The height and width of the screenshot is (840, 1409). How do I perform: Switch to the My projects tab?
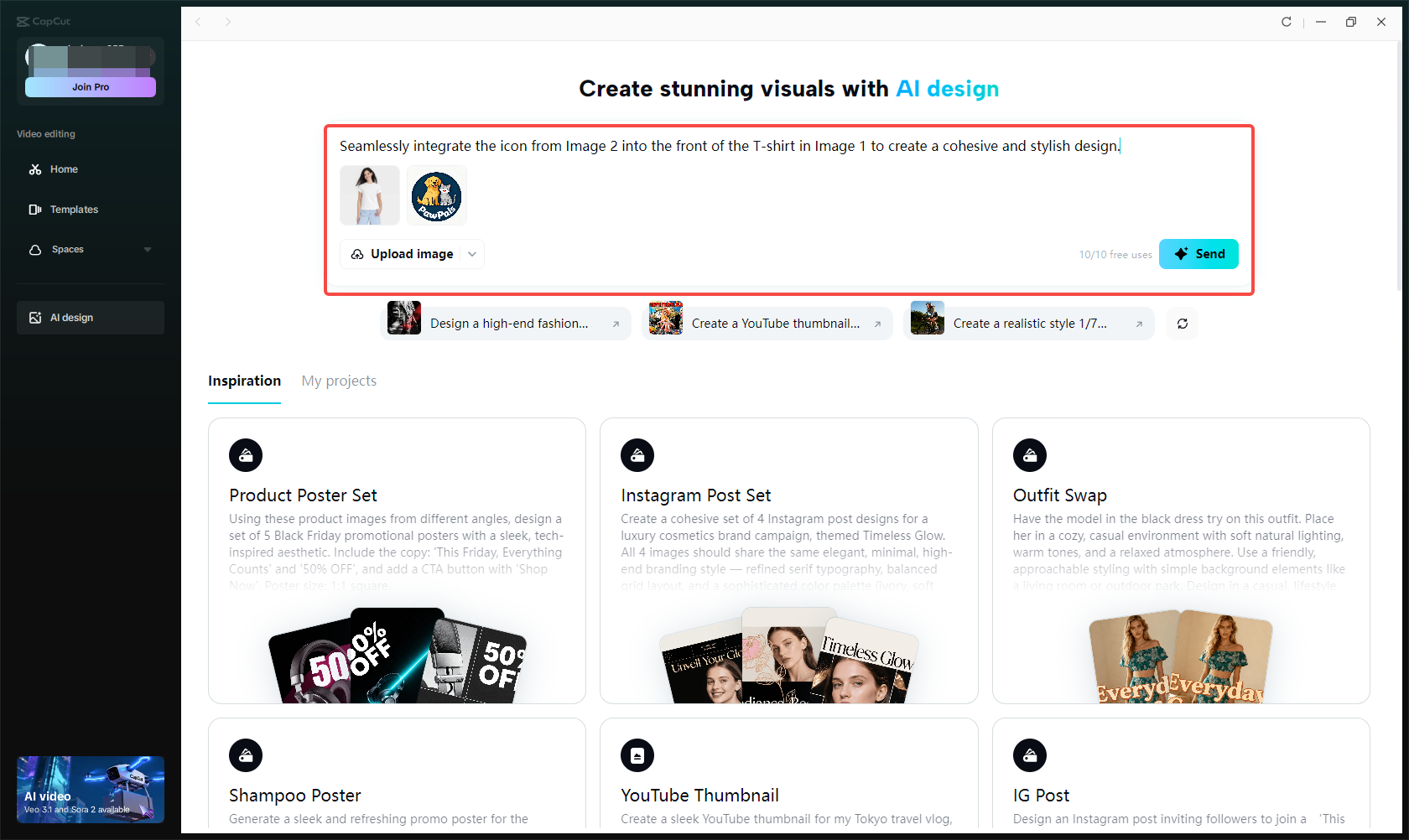coord(339,381)
